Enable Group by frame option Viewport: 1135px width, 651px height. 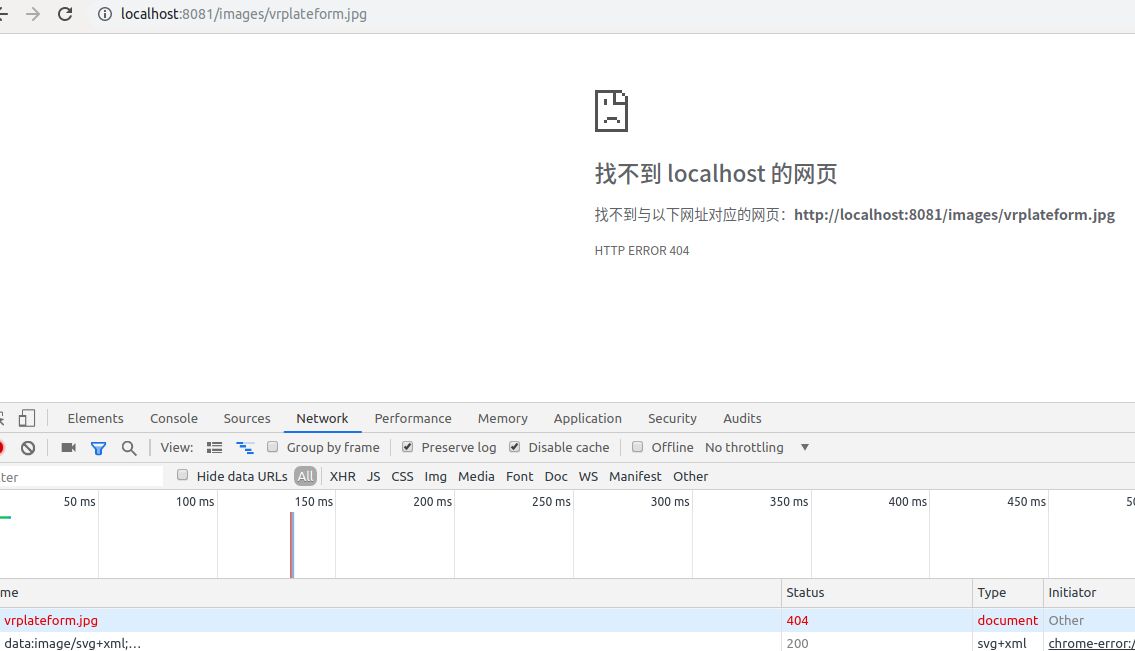click(272, 447)
